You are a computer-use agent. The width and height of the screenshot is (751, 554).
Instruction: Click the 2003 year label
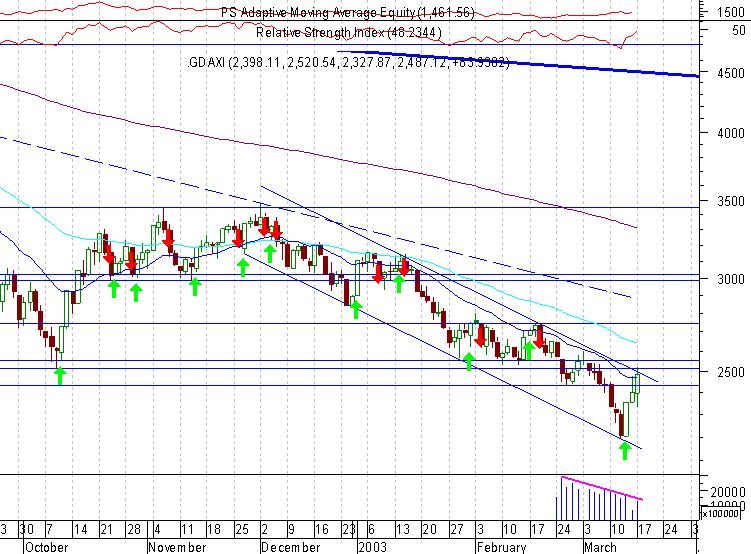click(372, 547)
